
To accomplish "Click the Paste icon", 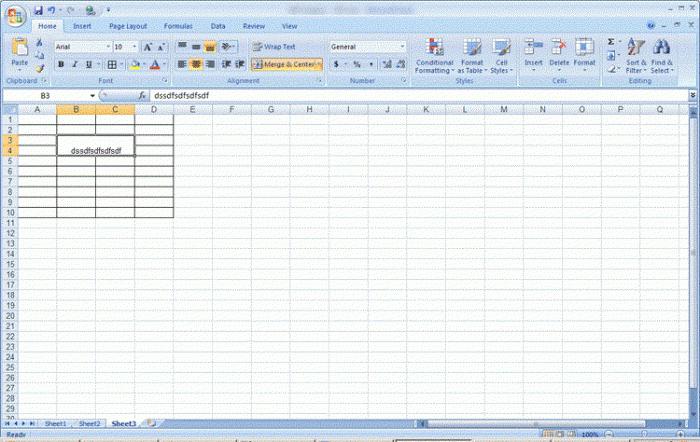I will click(20, 47).
